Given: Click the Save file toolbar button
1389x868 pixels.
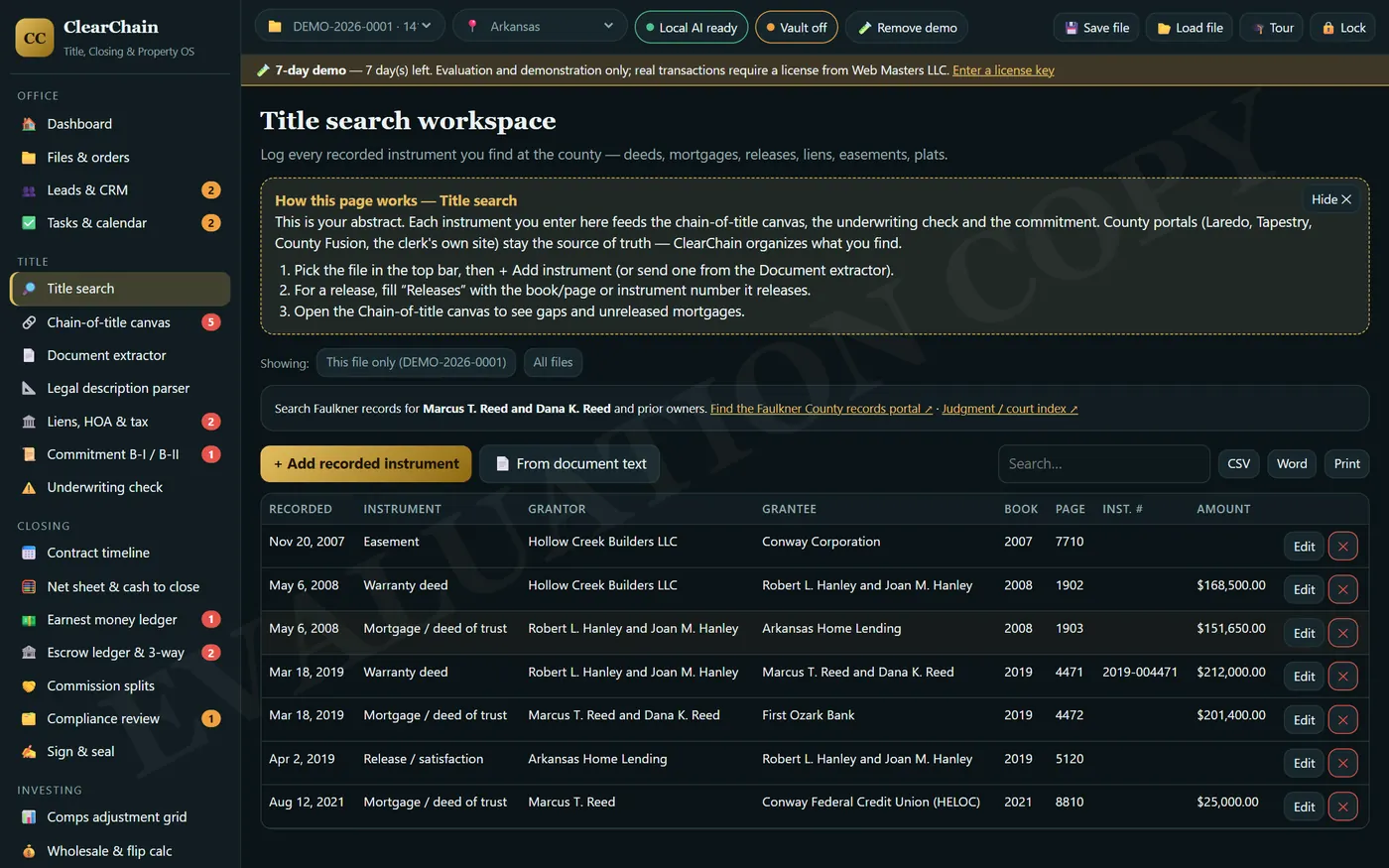Looking at the screenshot, I should click(1096, 28).
